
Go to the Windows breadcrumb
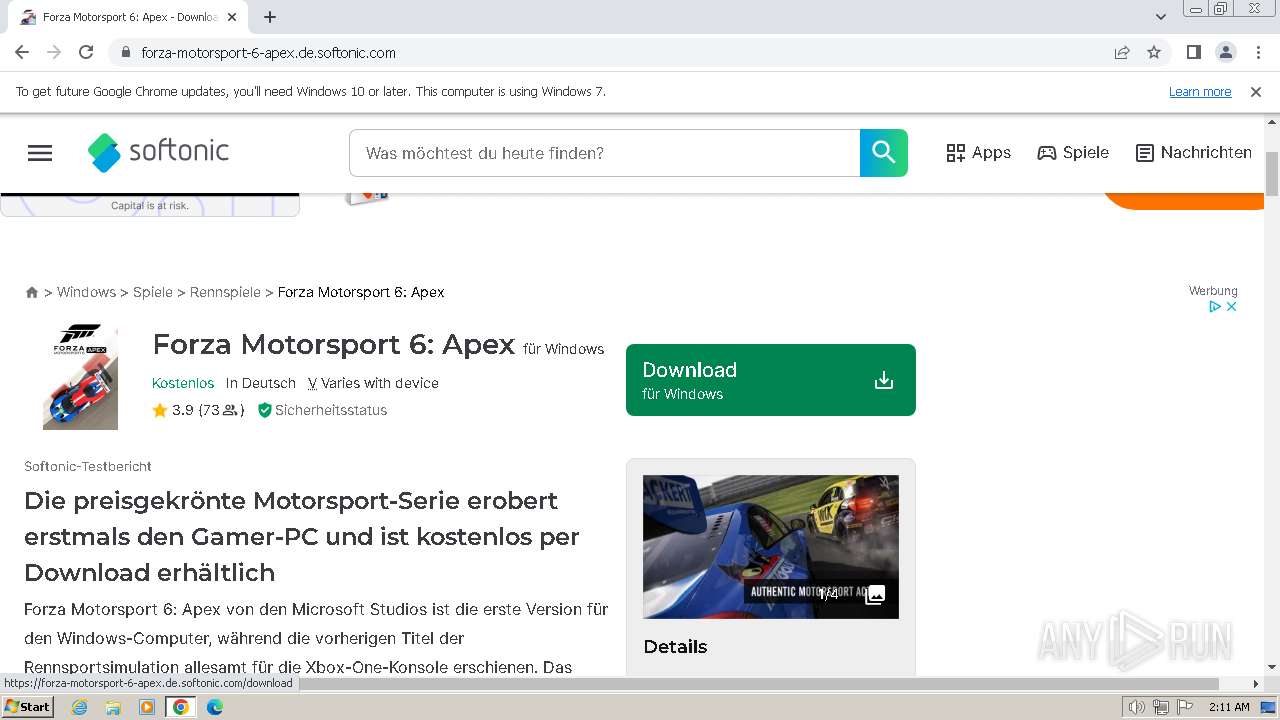point(86,292)
